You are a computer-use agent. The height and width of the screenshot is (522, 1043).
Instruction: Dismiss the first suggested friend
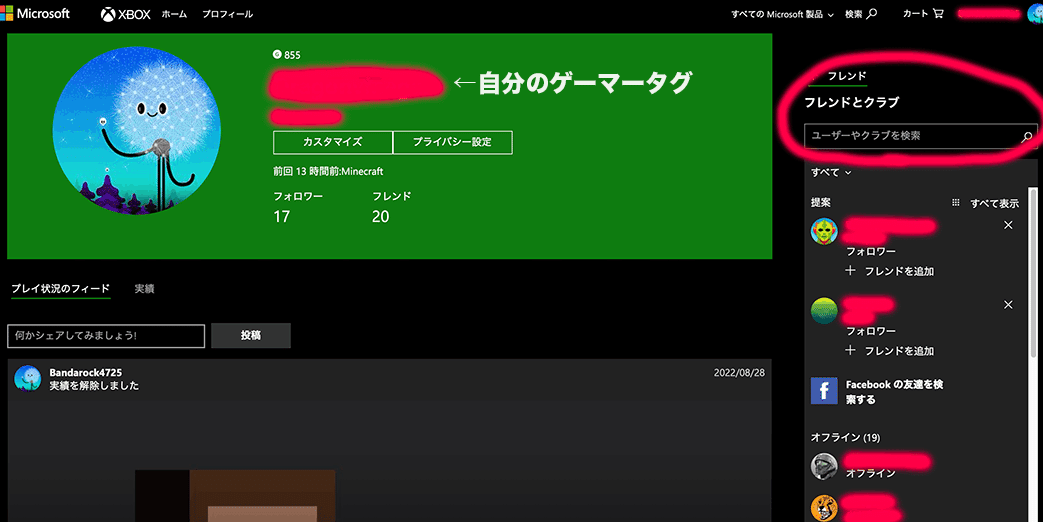(1008, 225)
